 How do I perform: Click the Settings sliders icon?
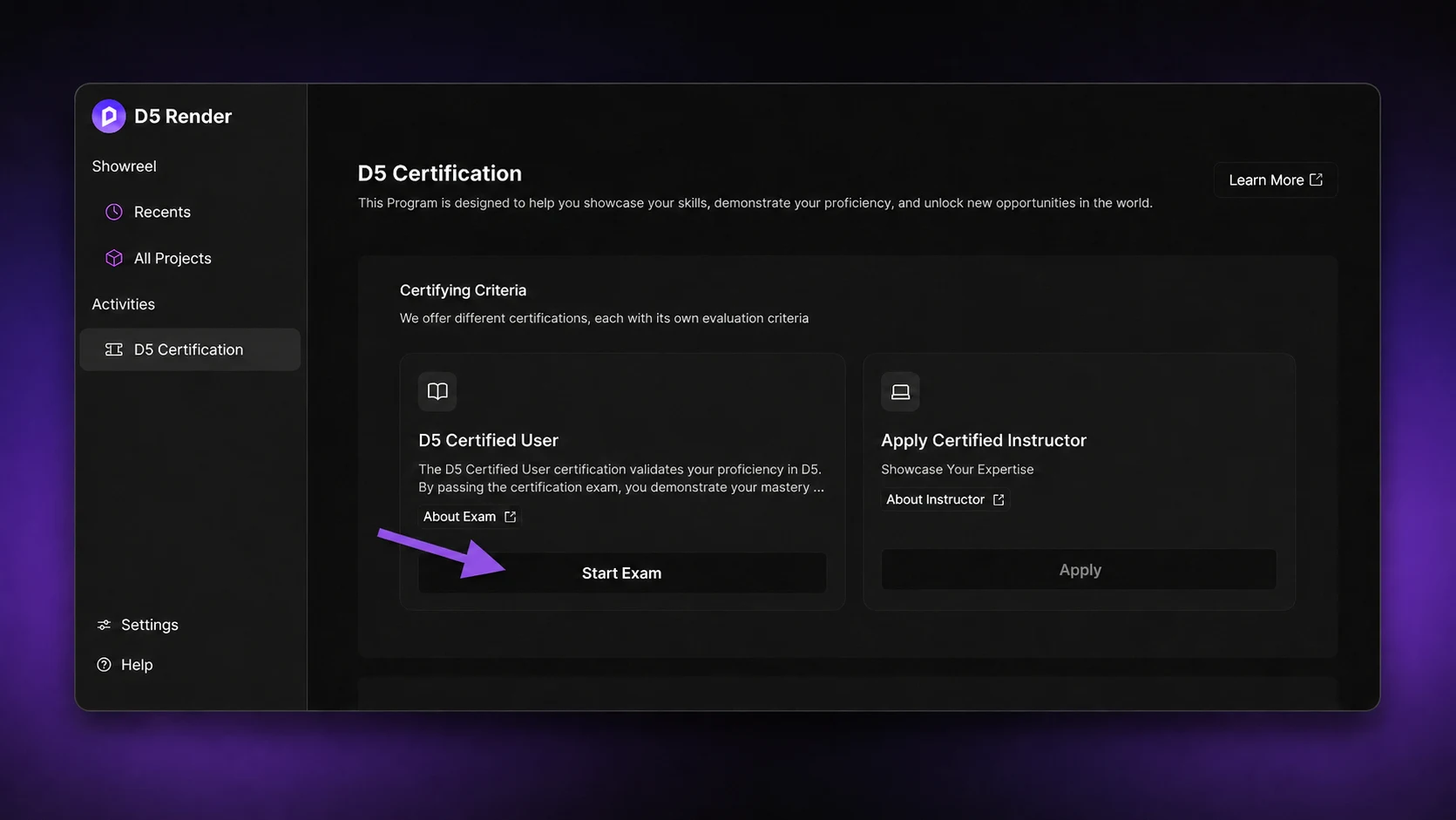[104, 625]
